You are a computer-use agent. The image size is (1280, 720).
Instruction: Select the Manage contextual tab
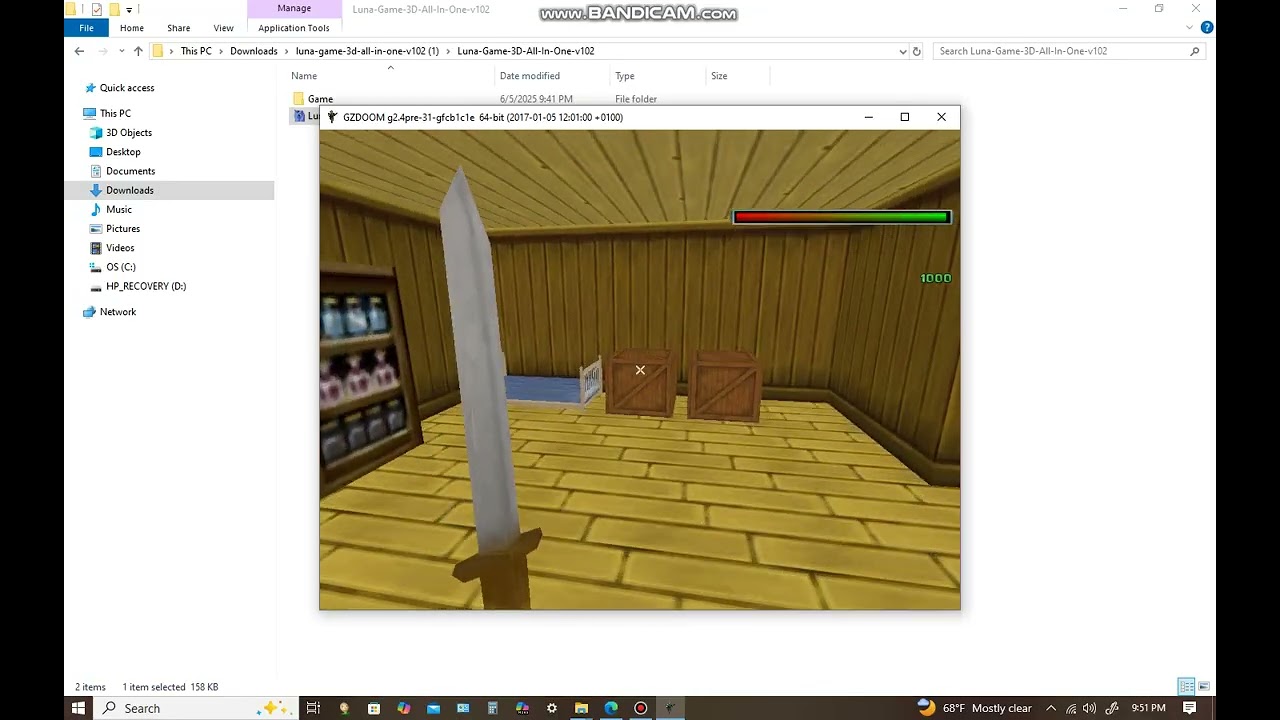(294, 8)
